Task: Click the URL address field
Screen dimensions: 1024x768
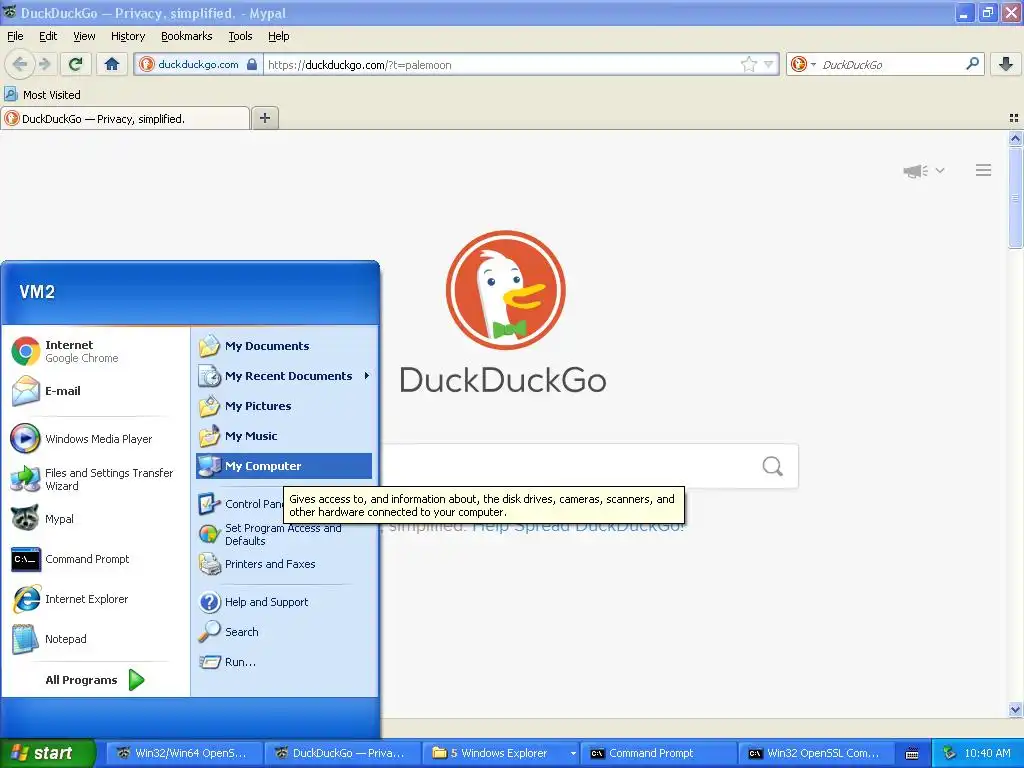Action: pyautogui.click(x=502, y=65)
